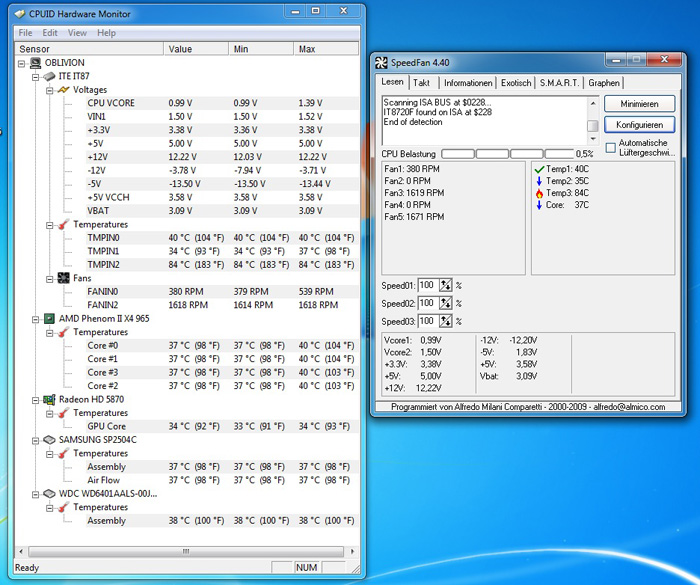
Task: Click the blue down arrow beside Temp2
Action: [x=539, y=181]
